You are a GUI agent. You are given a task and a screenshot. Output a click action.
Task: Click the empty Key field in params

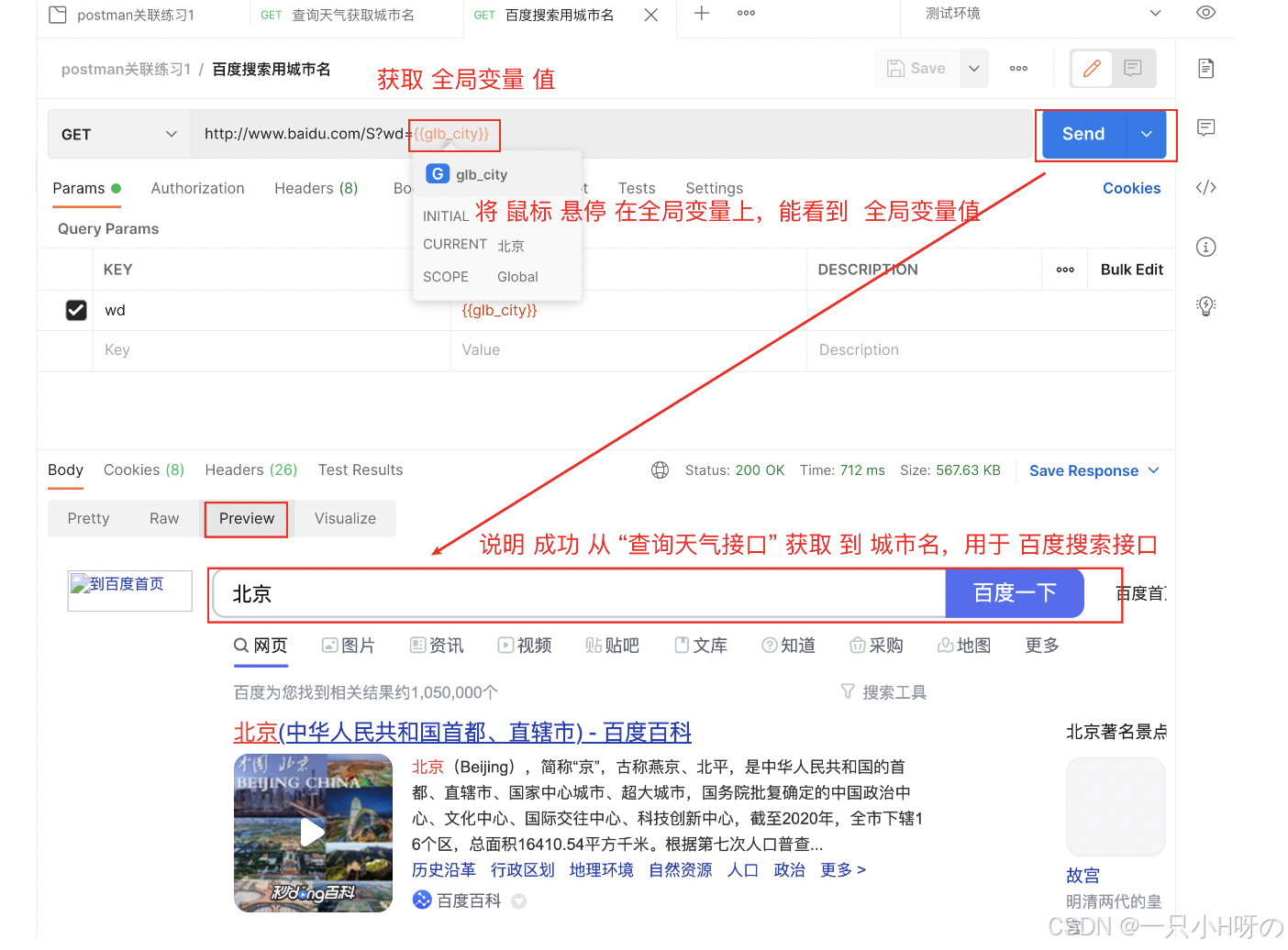tap(271, 350)
